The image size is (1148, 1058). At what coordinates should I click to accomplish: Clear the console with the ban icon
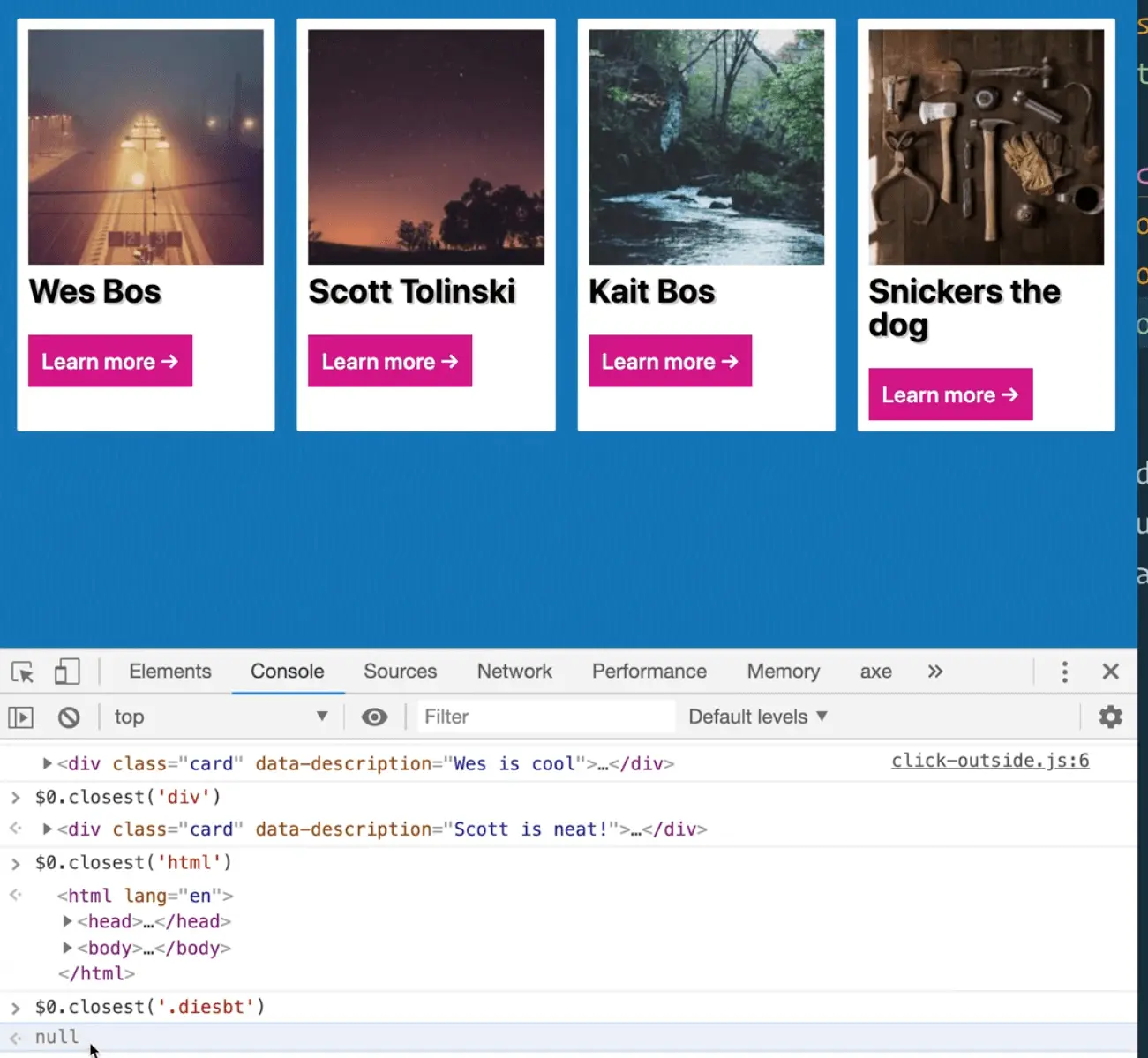[x=69, y=717]
